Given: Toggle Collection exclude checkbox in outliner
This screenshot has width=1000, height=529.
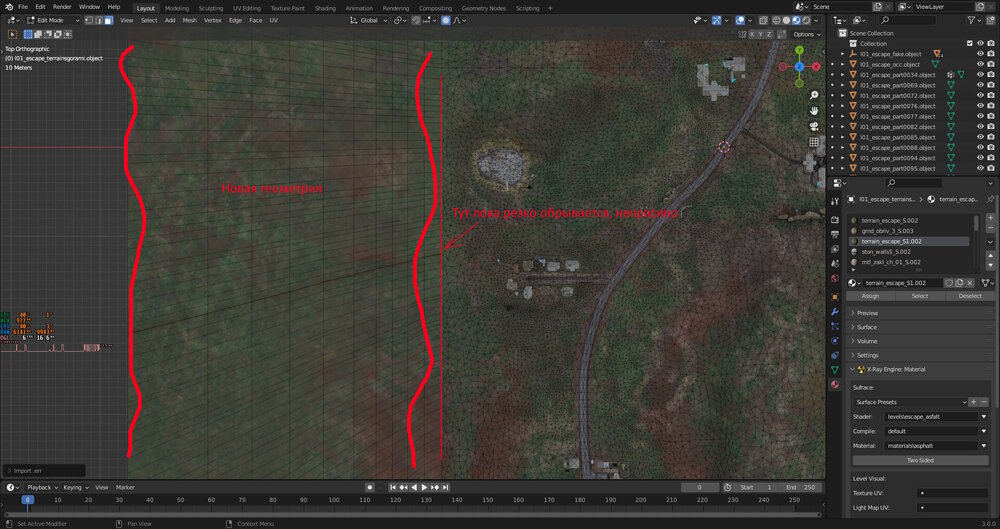Looking at the screenshot, I should coord(969,43).
